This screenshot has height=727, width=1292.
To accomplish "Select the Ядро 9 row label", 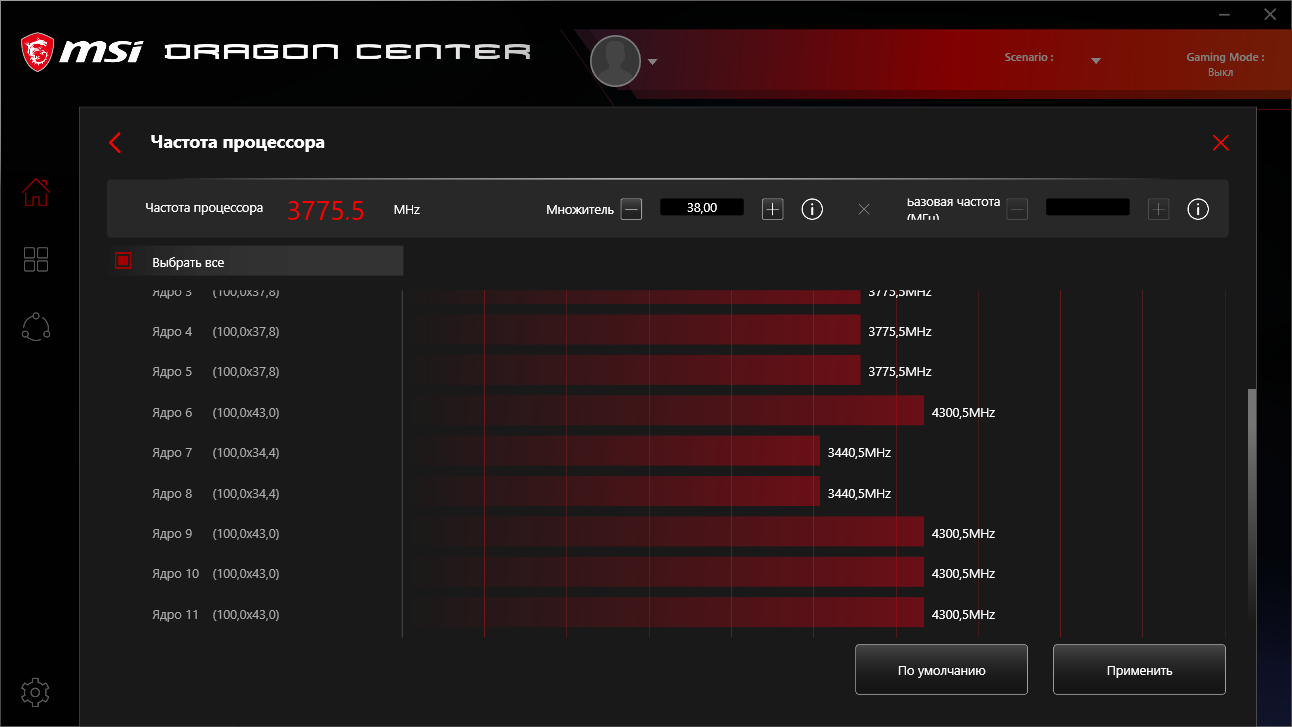I will click(x=172, y=534).
